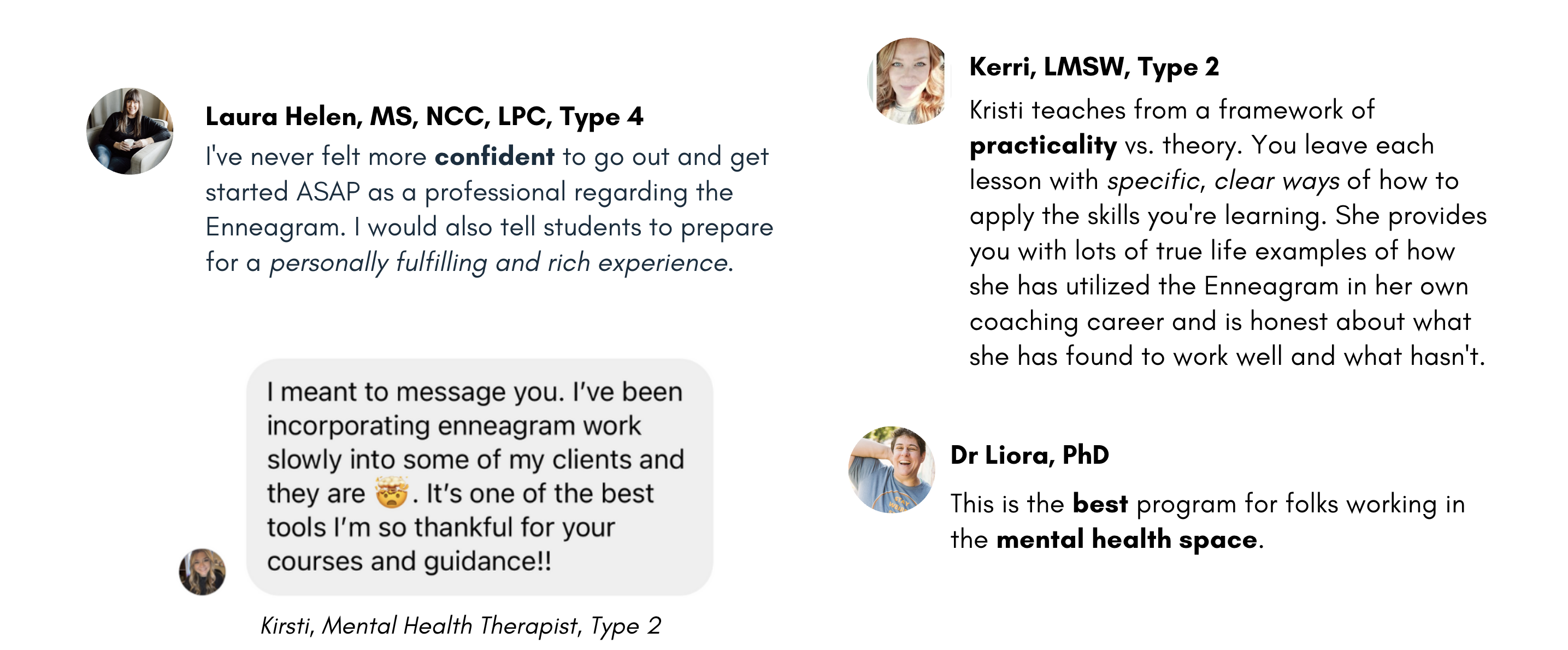This screenshot has width=1568, height=650.
Task: Click the italic text 'specific, clear ways'
Action: tap(1223, 181)
